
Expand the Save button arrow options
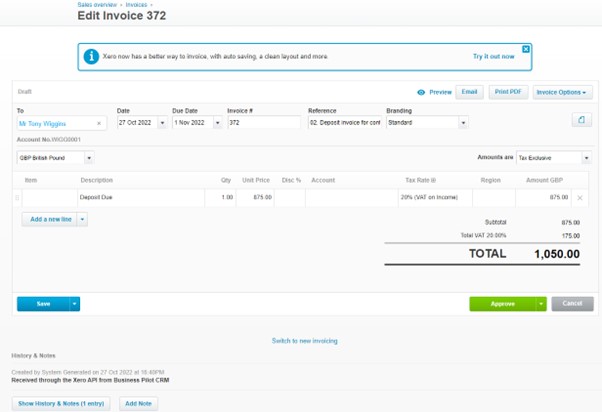(x=75, y=304)
